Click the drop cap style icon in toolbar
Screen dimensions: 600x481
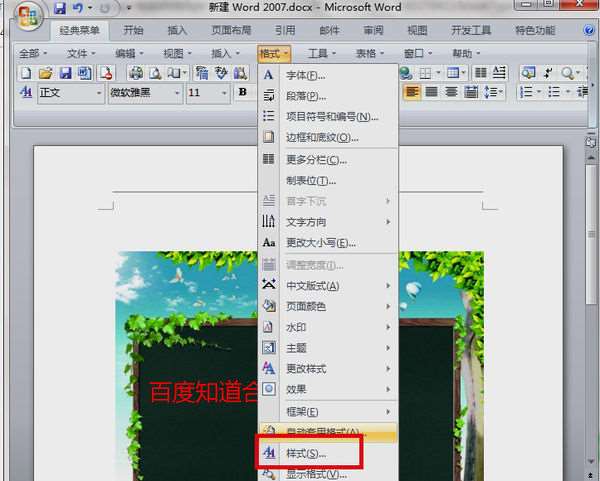(x=499, y=73)
